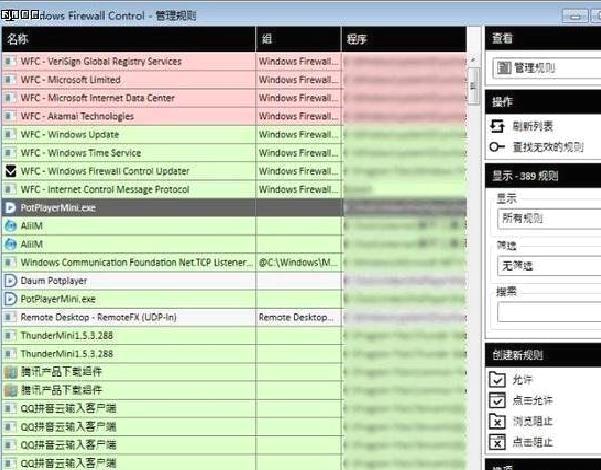This screenshot has height=470, width=601.
Task: Sort by the 组 column header
Action: [298, 39]
